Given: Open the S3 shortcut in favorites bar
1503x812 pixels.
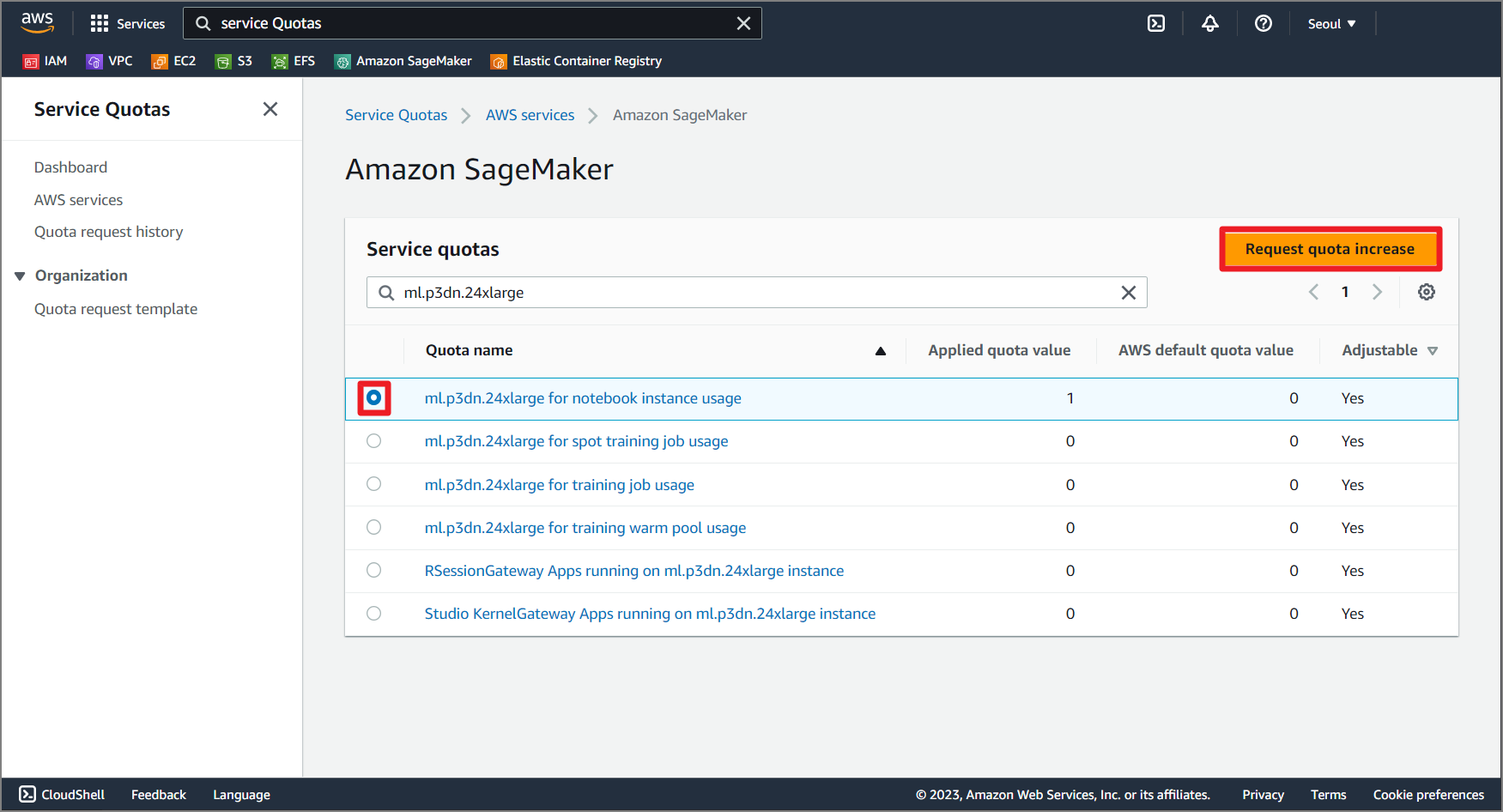Looking at the screenshot, I should 234,61.
